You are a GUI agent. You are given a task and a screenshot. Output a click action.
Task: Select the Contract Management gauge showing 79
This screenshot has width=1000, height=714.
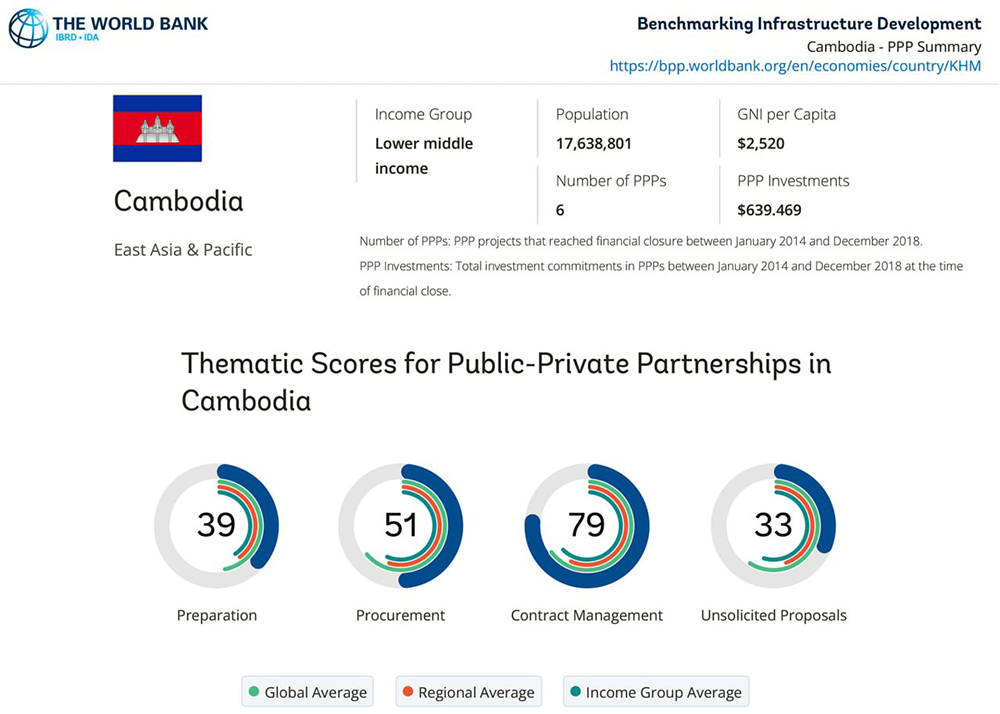(587, 526)
